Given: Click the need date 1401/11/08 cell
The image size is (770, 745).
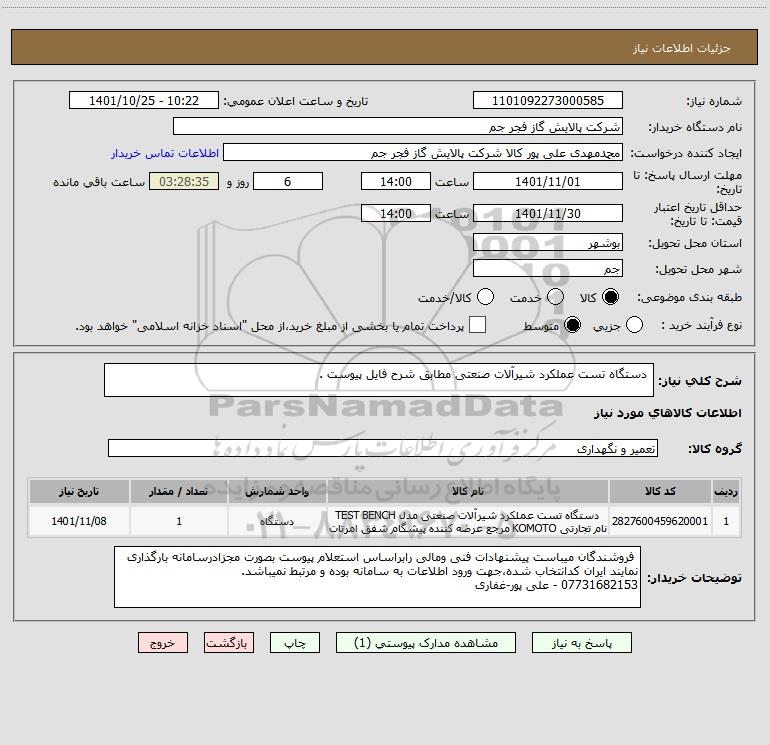Looking at the screenshot, I should tap(79, 521).
